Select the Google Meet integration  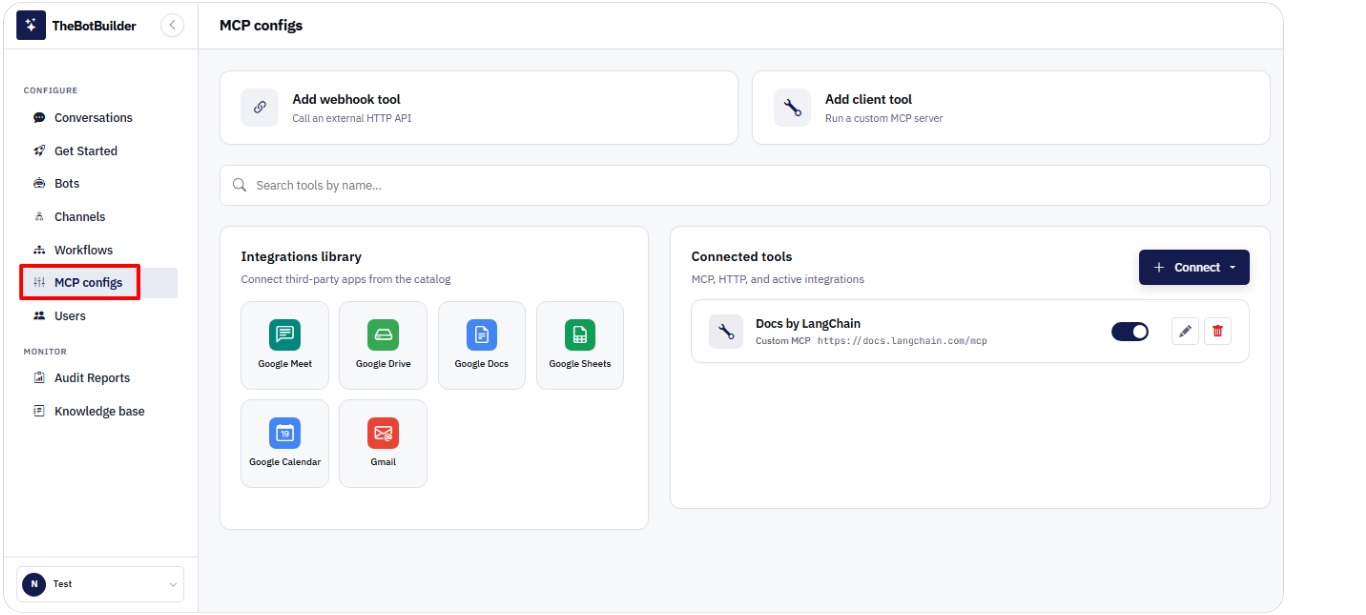285,345
